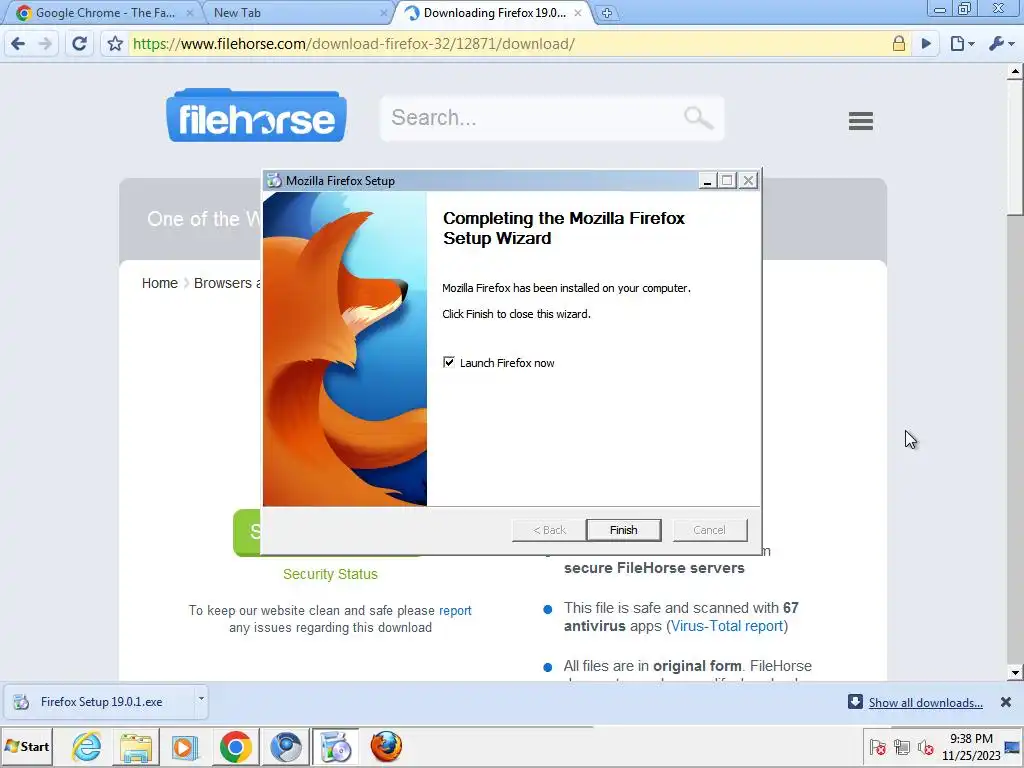Open the Virus-Total report link
Screen dimensions: 1024x768
pyautogui.click(x=727, y=626)
